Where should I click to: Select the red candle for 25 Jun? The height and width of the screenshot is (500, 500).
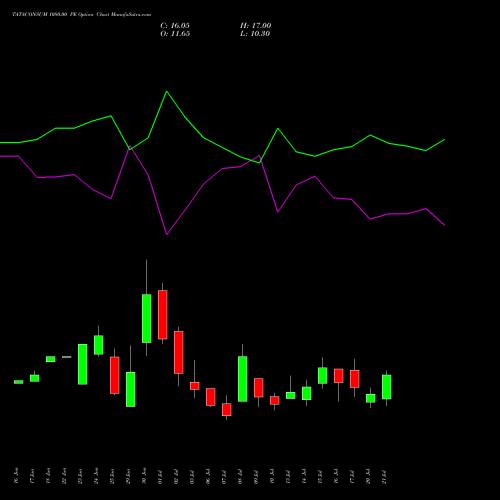point(115,375)
